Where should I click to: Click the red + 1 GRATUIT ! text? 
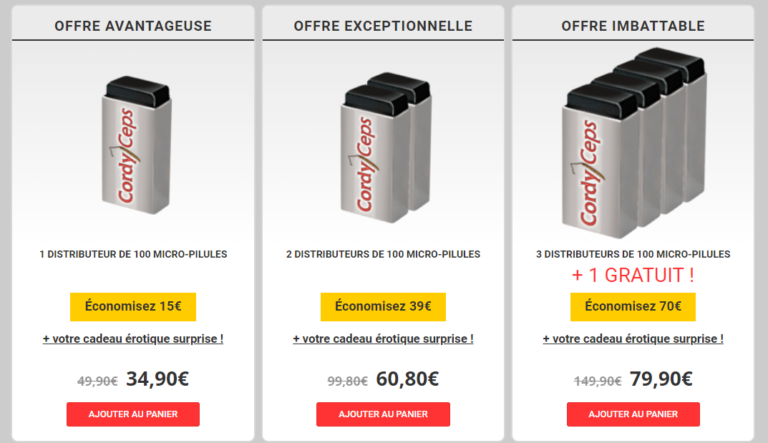pyautogui.click(x=633, y=275)
